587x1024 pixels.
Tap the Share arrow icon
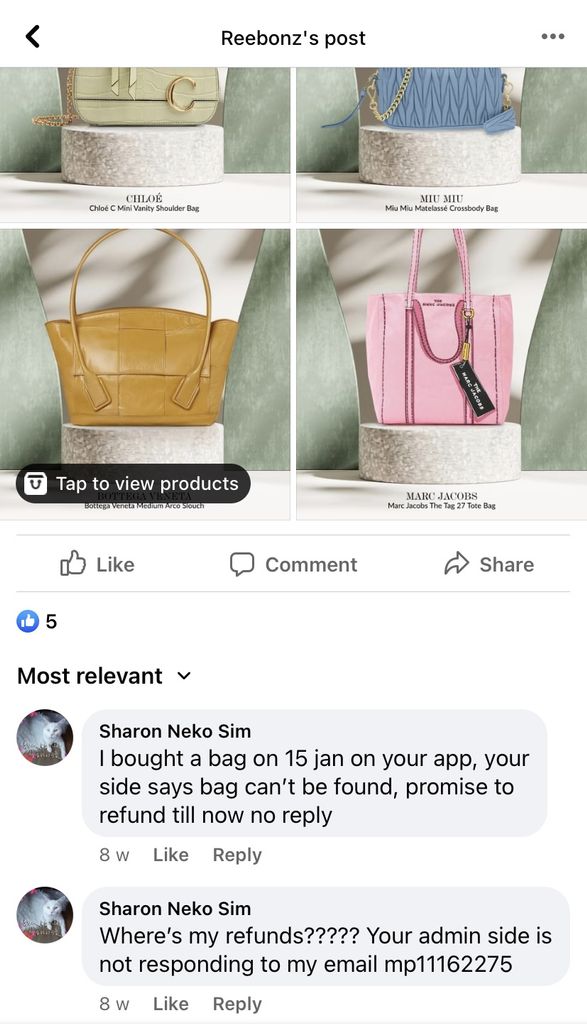(x=456, y=564)
